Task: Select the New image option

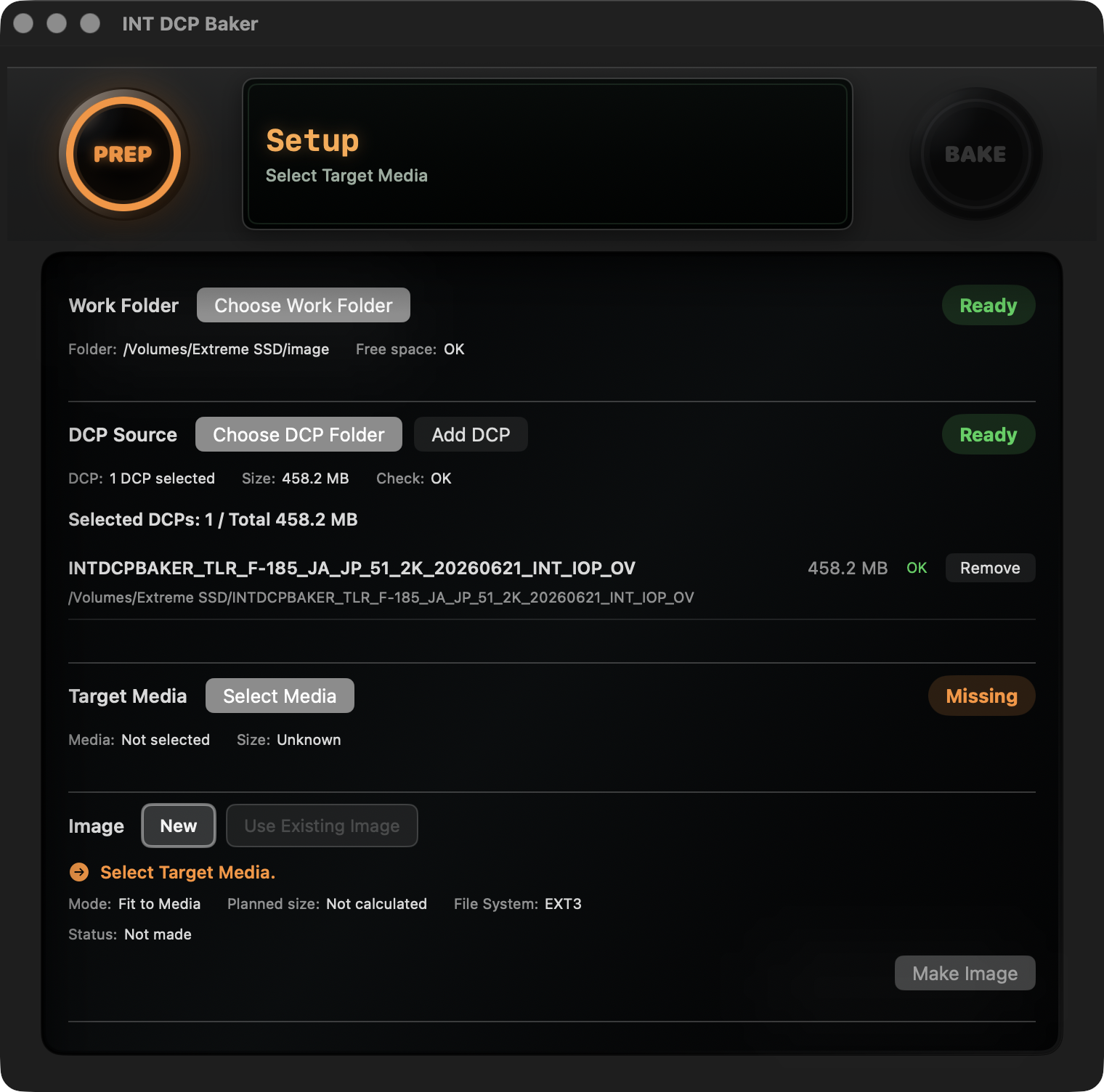Action: coord(179,826)
